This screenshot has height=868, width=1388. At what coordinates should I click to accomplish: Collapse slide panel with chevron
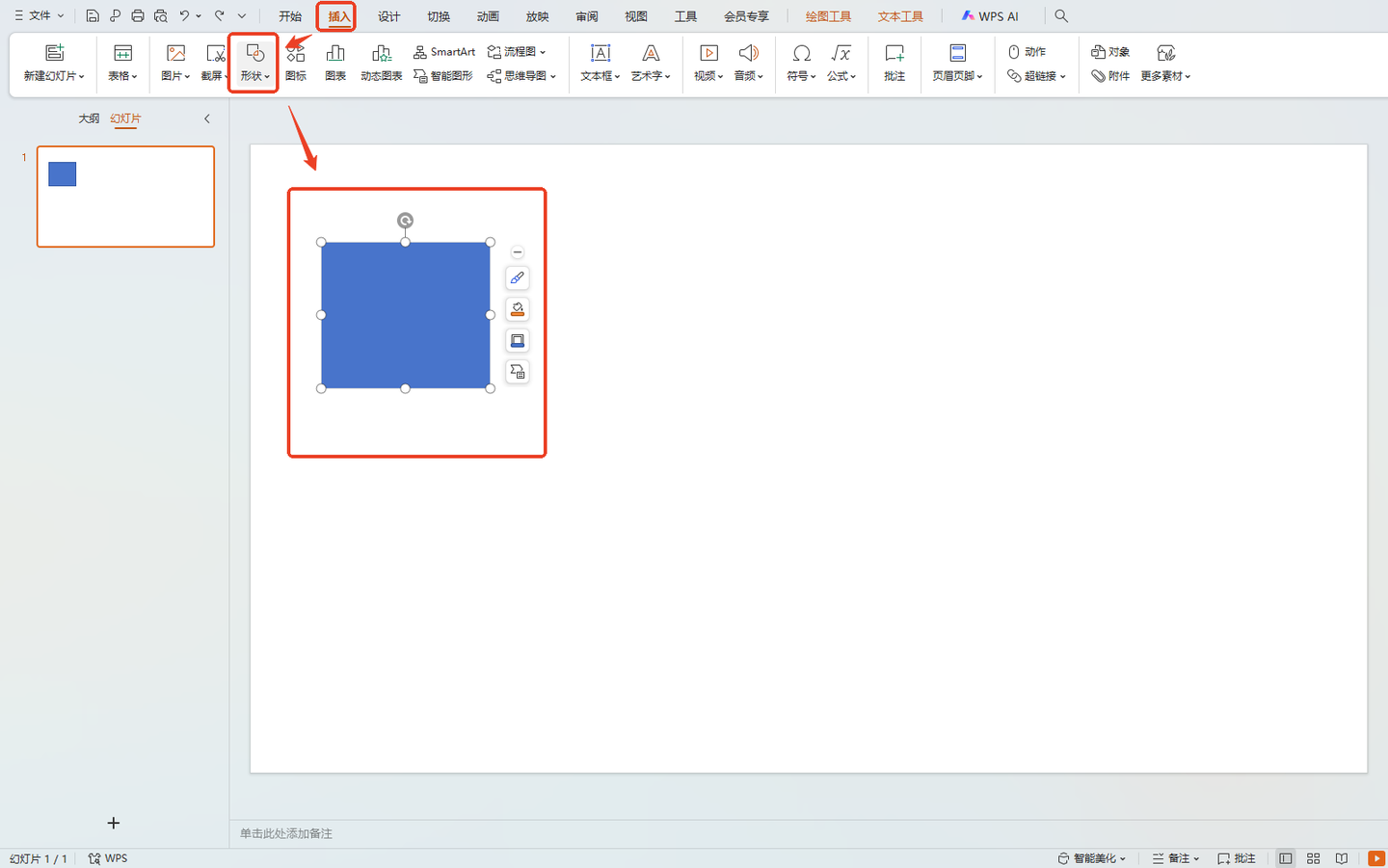206,118
